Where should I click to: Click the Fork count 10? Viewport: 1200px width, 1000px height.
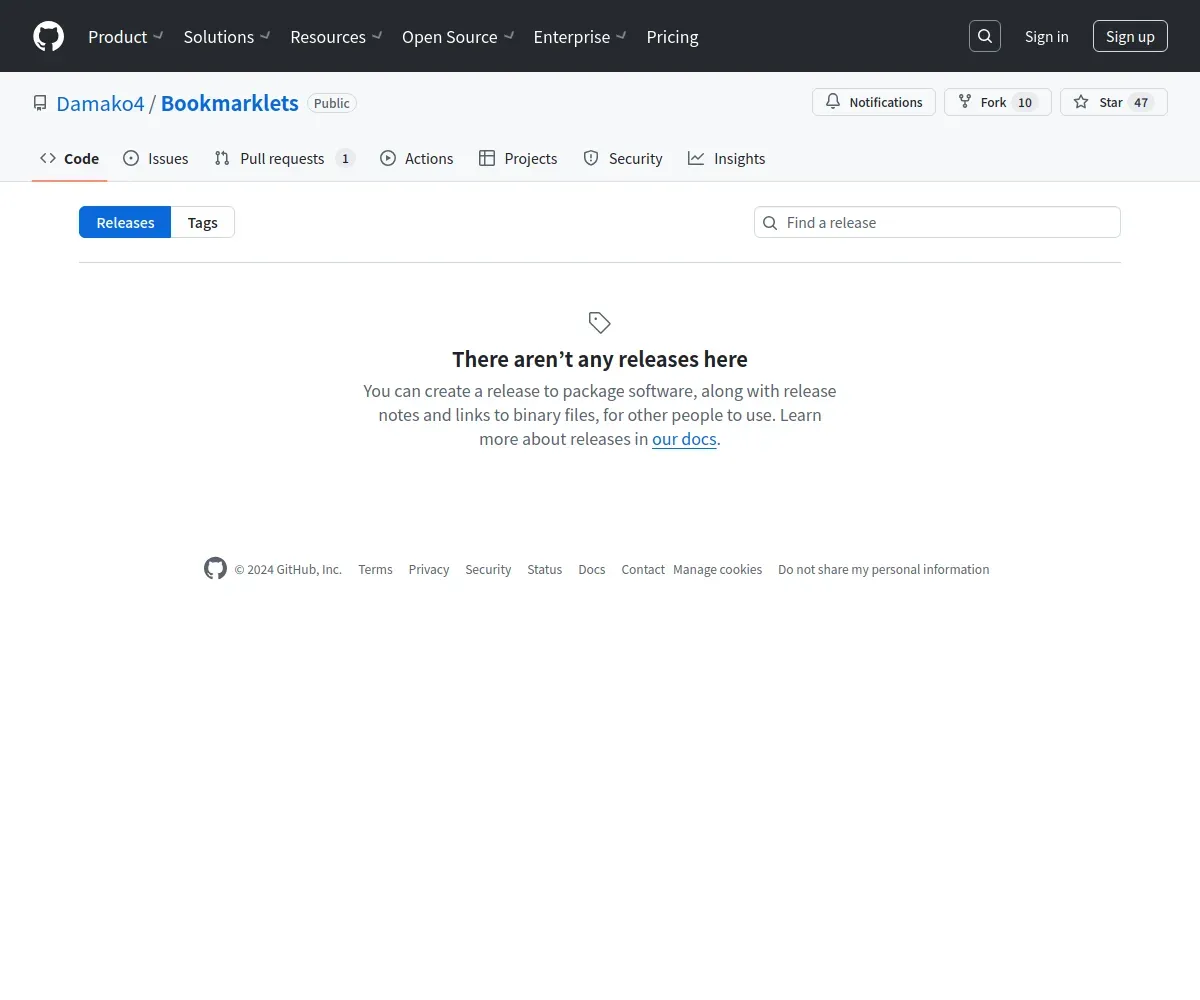pos(1025,102)
